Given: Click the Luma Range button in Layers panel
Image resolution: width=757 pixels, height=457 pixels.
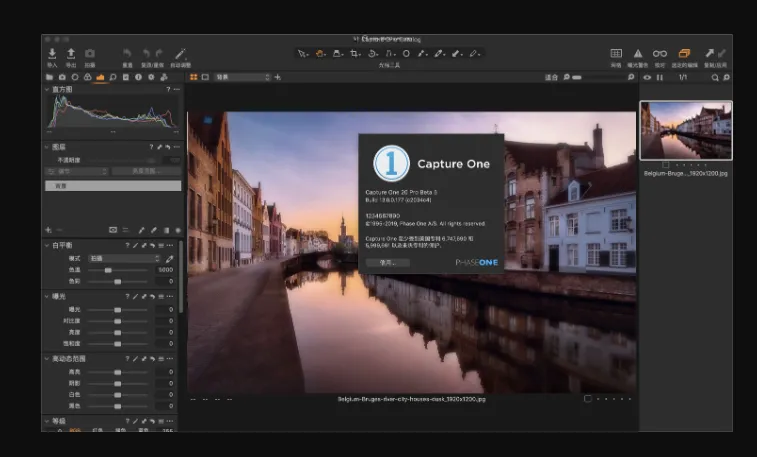Looking at the screenshot, I should coord(146,171).
